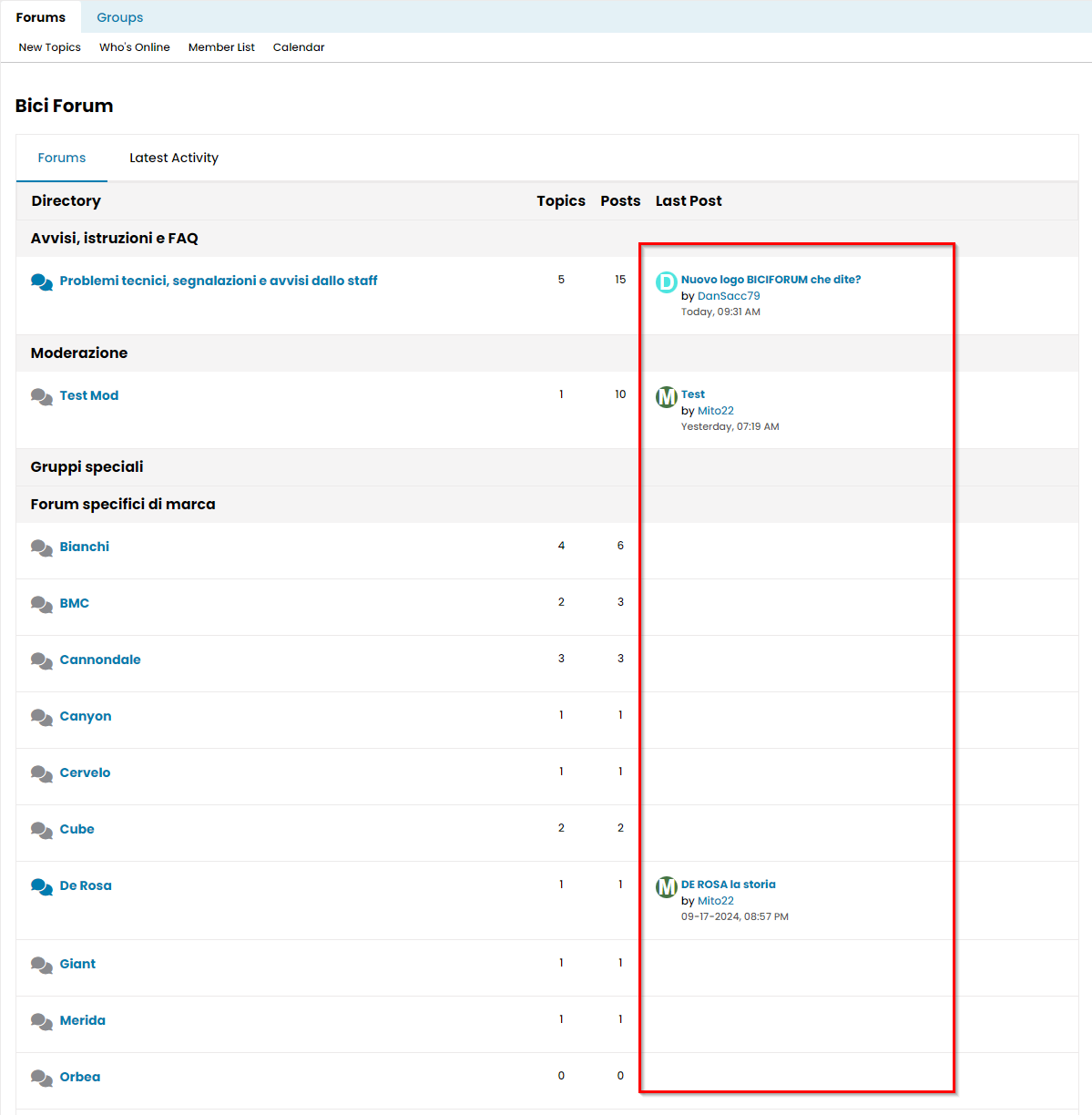Screen dimensions: 1092x1115
Task: Click the chat bubble icon beside Canyon
Action: pos(41,717)
